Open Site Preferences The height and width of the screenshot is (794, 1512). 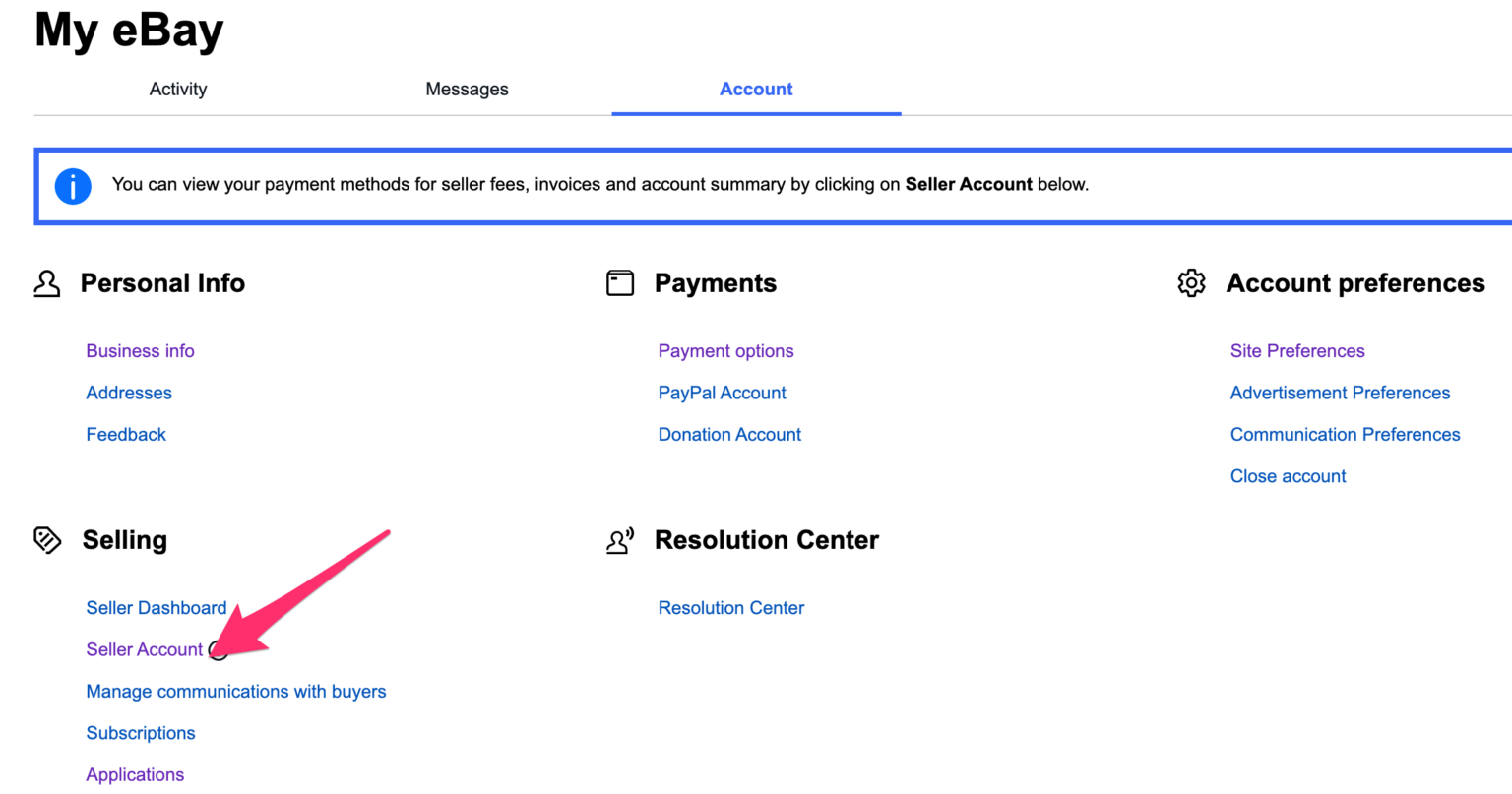(1296, 350)
